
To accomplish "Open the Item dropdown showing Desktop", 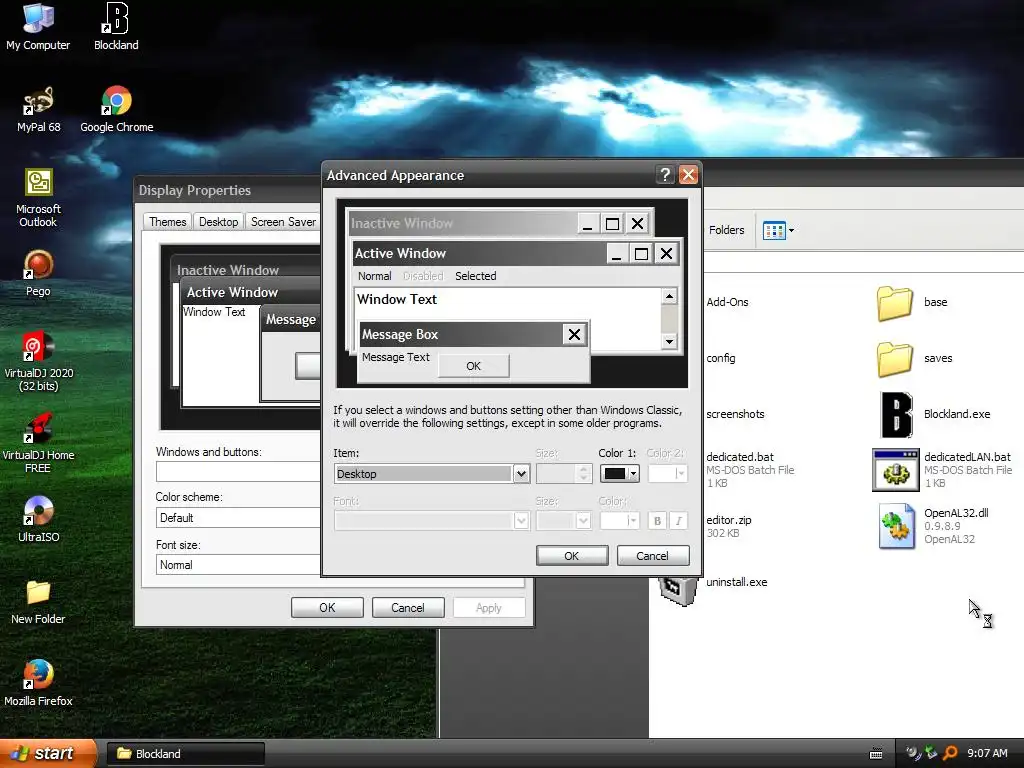I will coord(431,473).
